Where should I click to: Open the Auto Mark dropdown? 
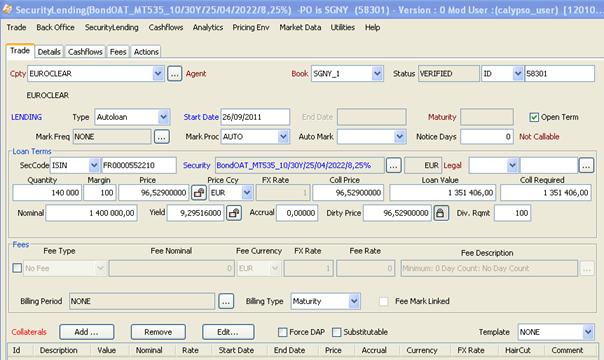coord(399,137)
